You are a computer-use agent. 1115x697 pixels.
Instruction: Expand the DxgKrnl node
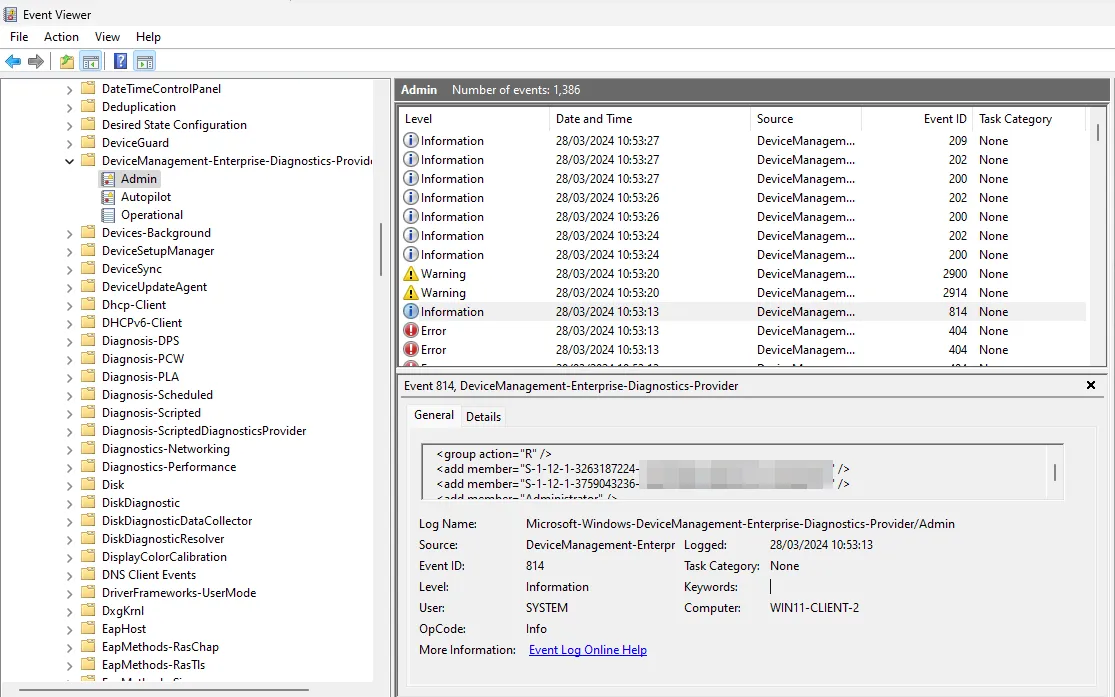[x=69, y=612]
